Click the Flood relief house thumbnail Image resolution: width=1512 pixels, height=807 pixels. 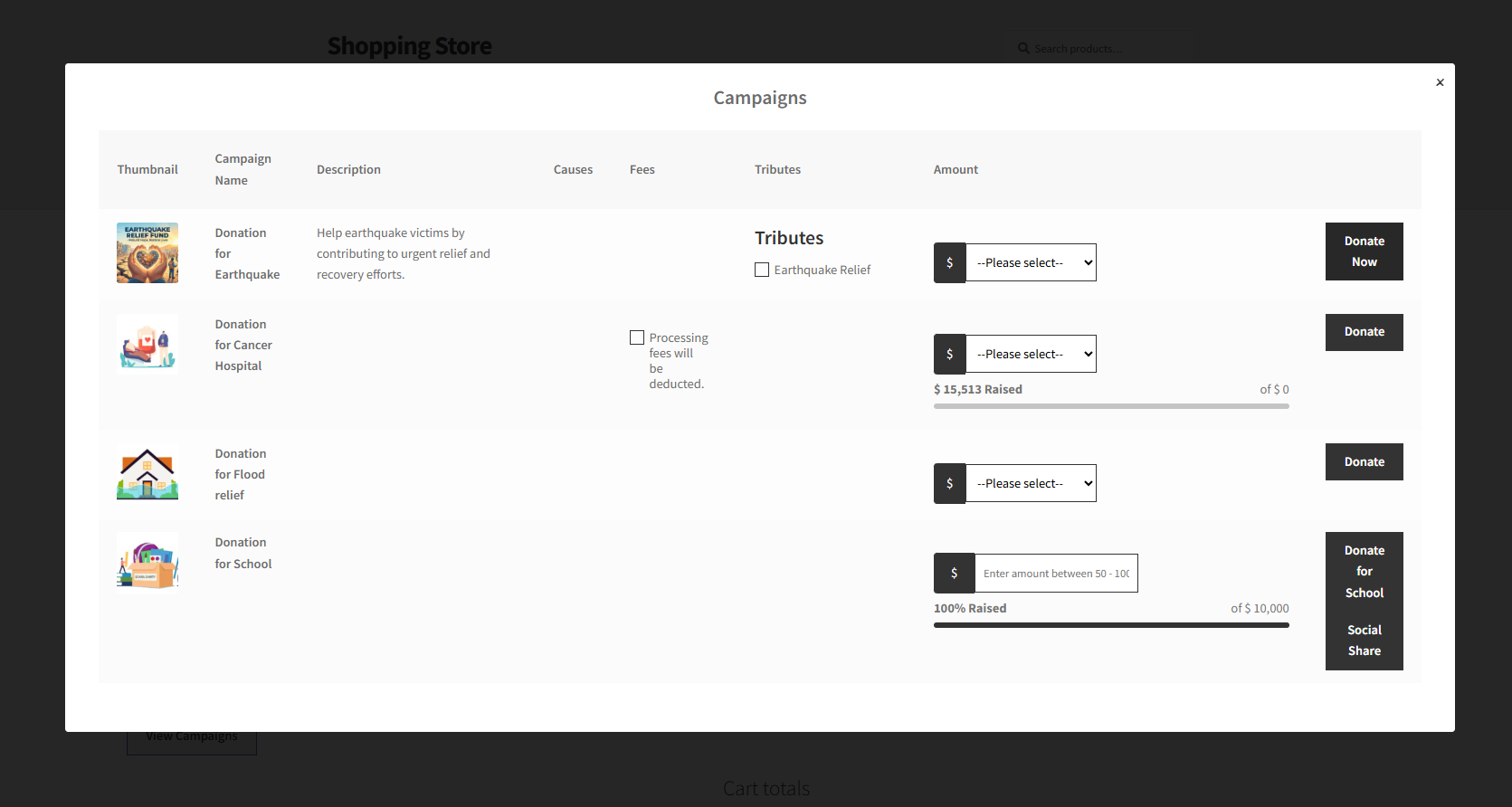tap(147, 474)
